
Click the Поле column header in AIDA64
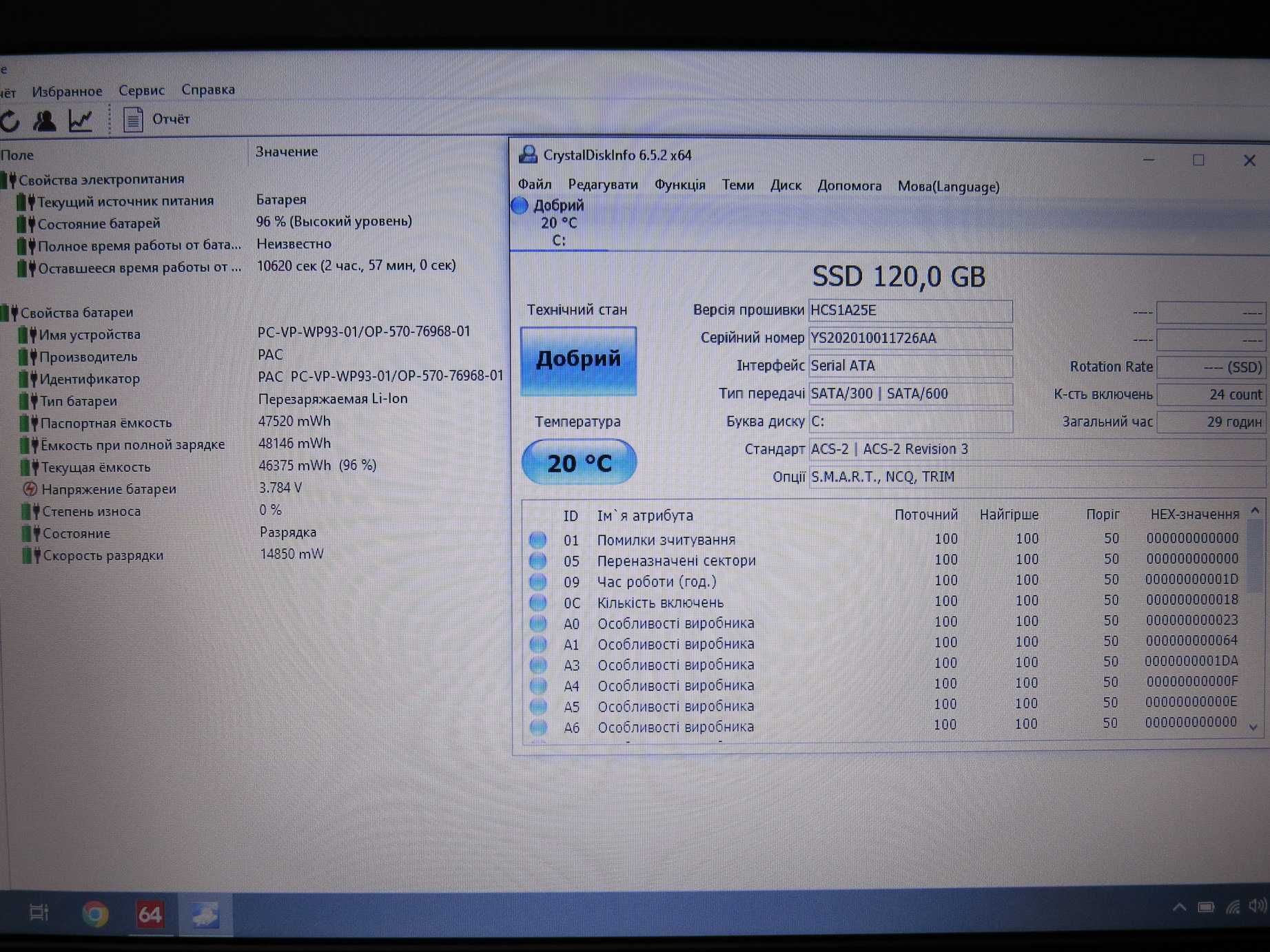[x=17, y=155]
